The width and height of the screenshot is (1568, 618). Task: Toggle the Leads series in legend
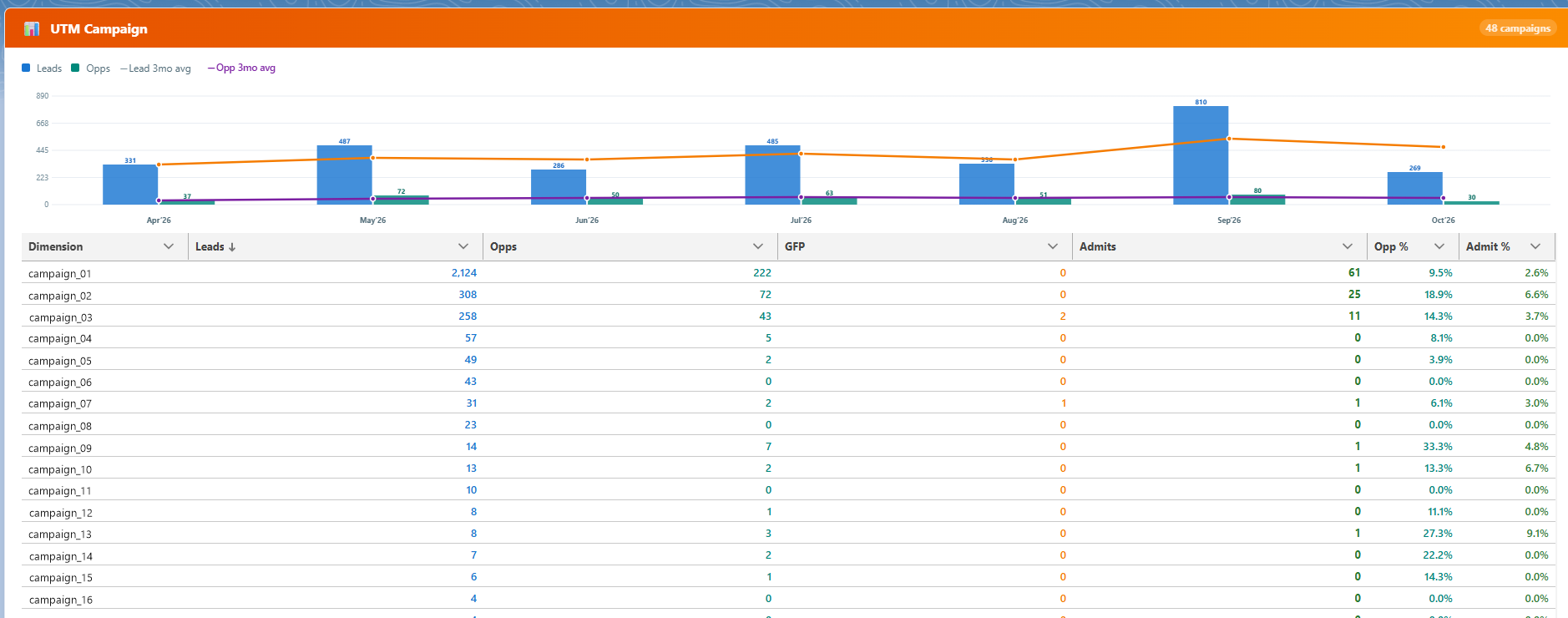pos(42,68)
